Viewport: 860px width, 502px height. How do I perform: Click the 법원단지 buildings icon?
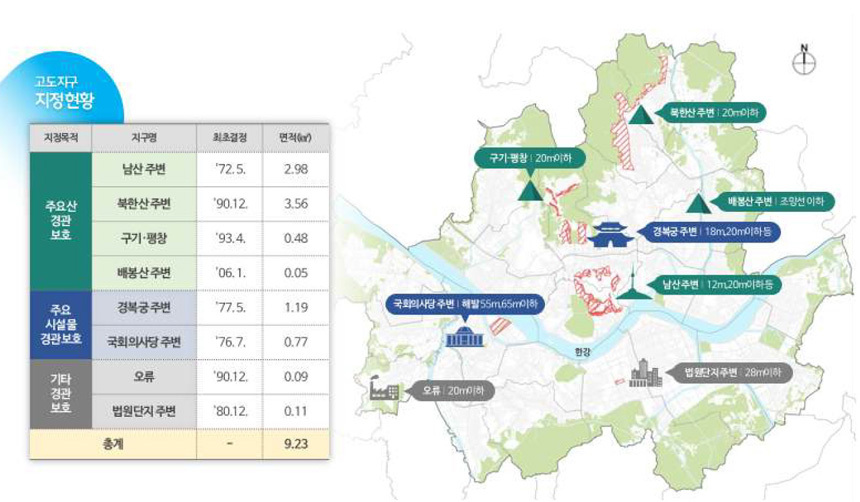pos(643,375)
